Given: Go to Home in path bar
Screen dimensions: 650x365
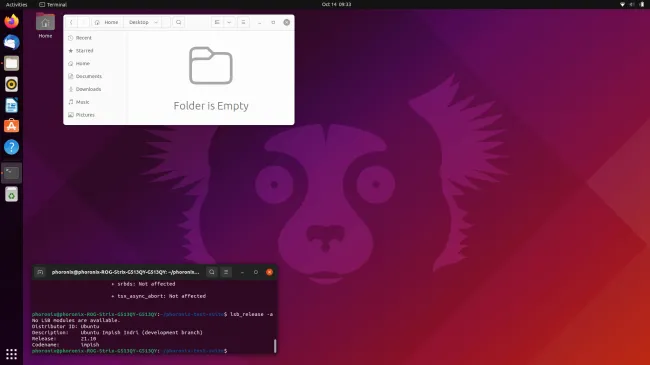Looking at the screenshot, I should pos(107,22).
